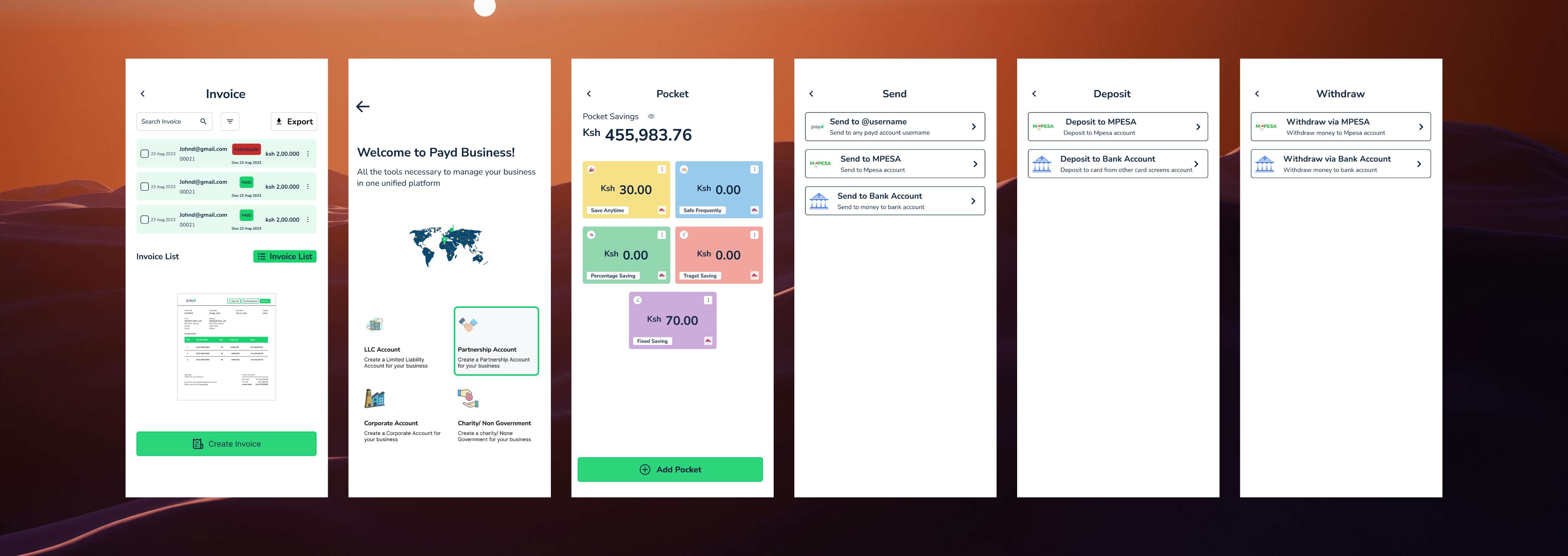Click the Add Pocket button

coord(670,469)
